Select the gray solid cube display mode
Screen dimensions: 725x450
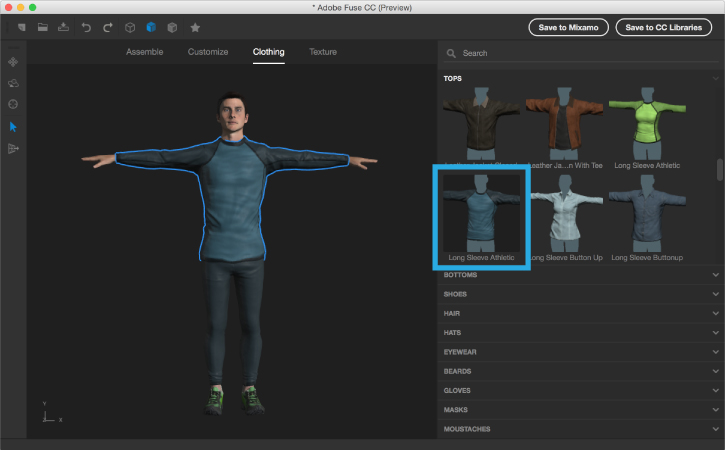(172, 28)
